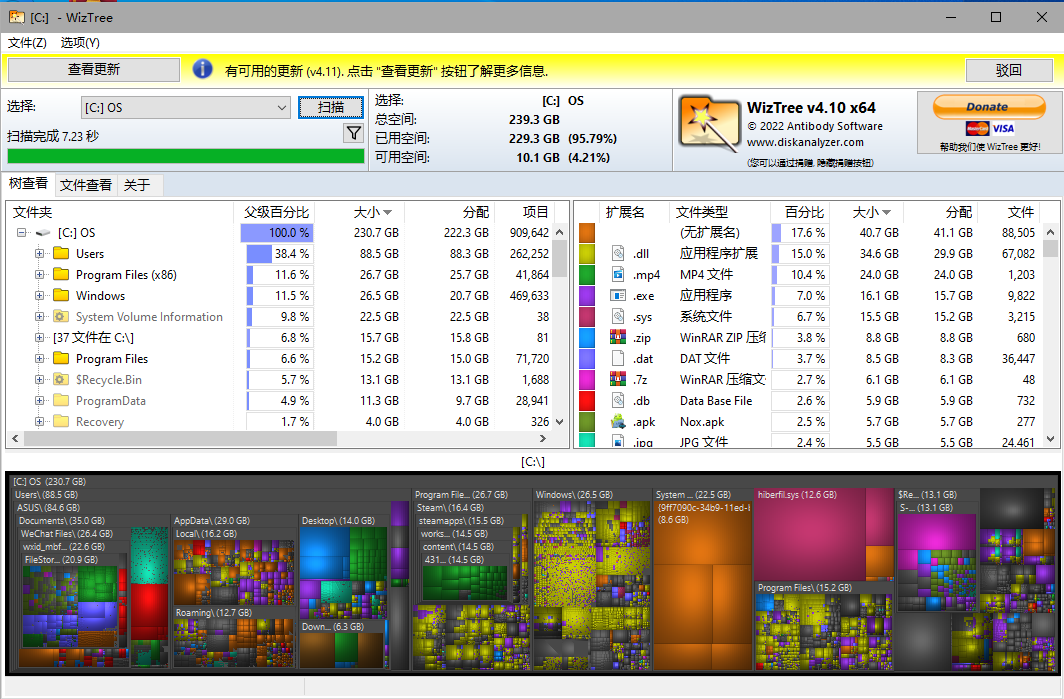Switch to the 文件查看 tab
1064x699 pixels.
[x=86, y=185]
